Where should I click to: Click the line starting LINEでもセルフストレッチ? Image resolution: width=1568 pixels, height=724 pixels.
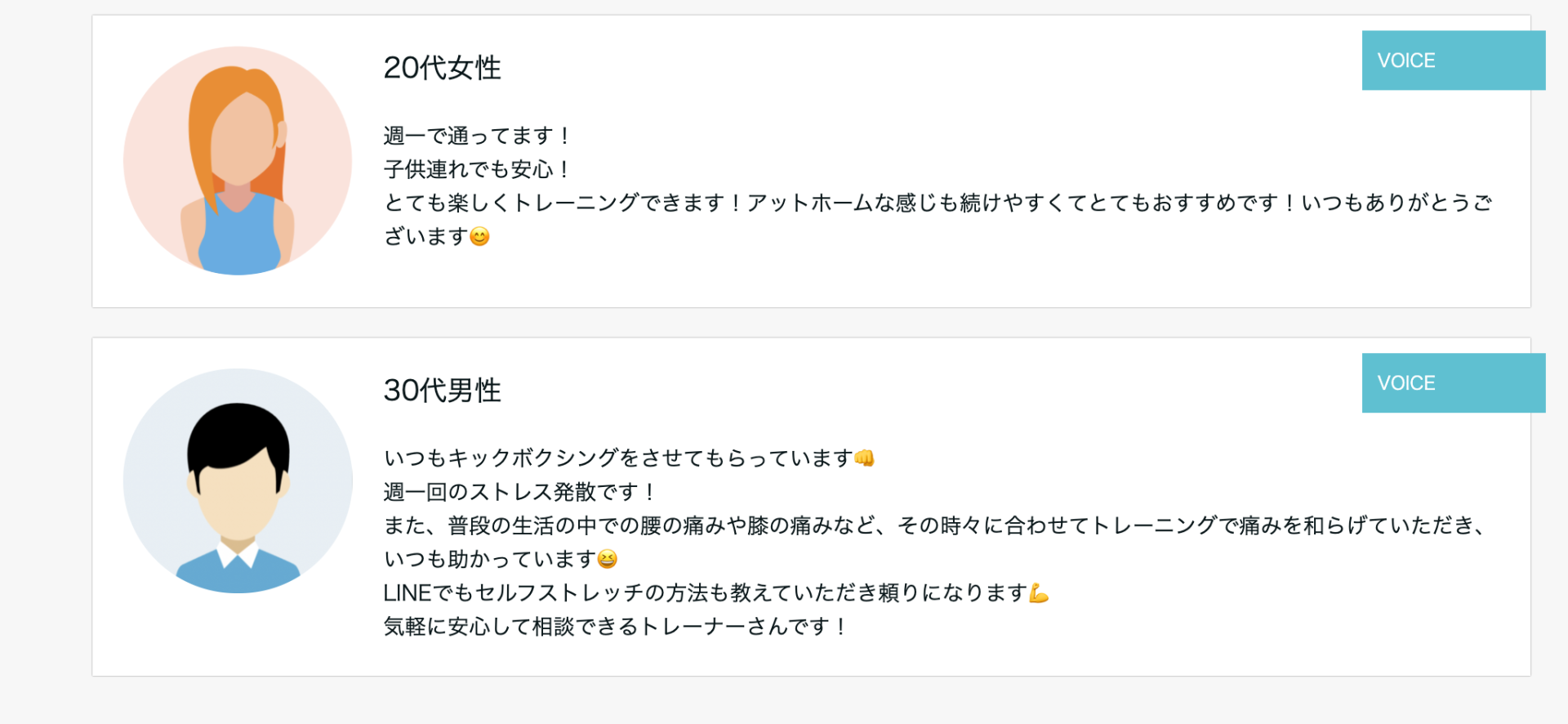[705, 592]
